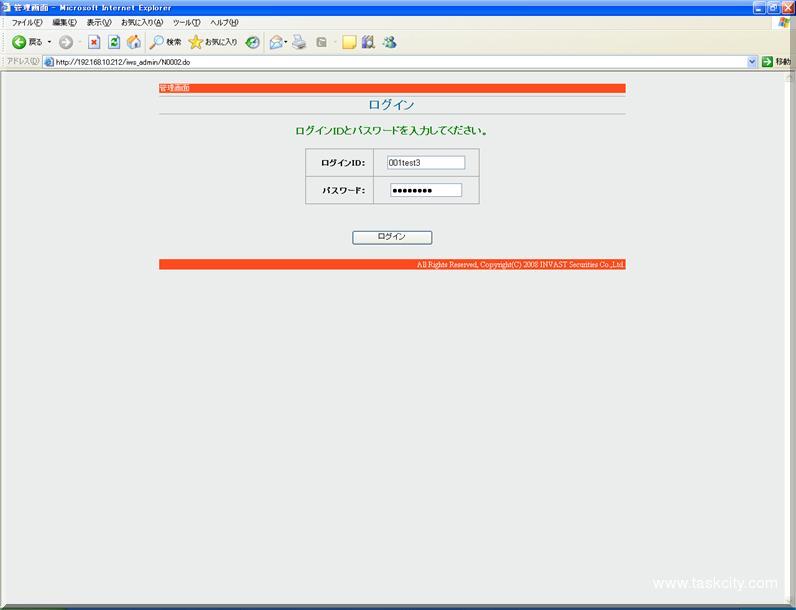
Task: Refresh the page with the Refresh icon
Action: [x=114, y=42]
